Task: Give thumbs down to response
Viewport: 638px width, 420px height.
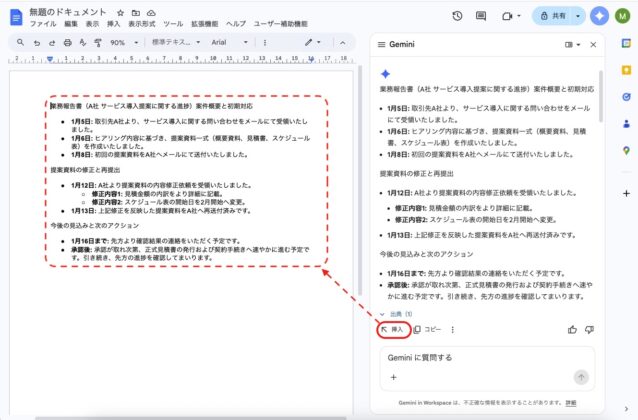Action: pos(589,330)
